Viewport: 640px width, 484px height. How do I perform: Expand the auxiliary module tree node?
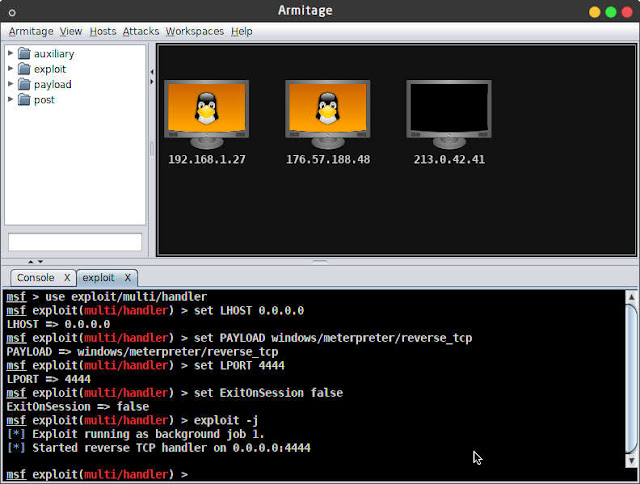pos(11,53)
